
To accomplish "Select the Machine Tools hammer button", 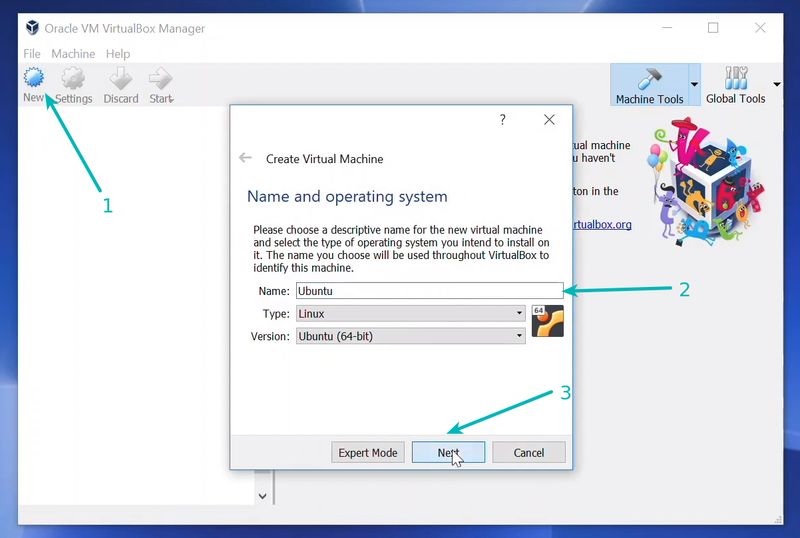I will pos(649,85).
